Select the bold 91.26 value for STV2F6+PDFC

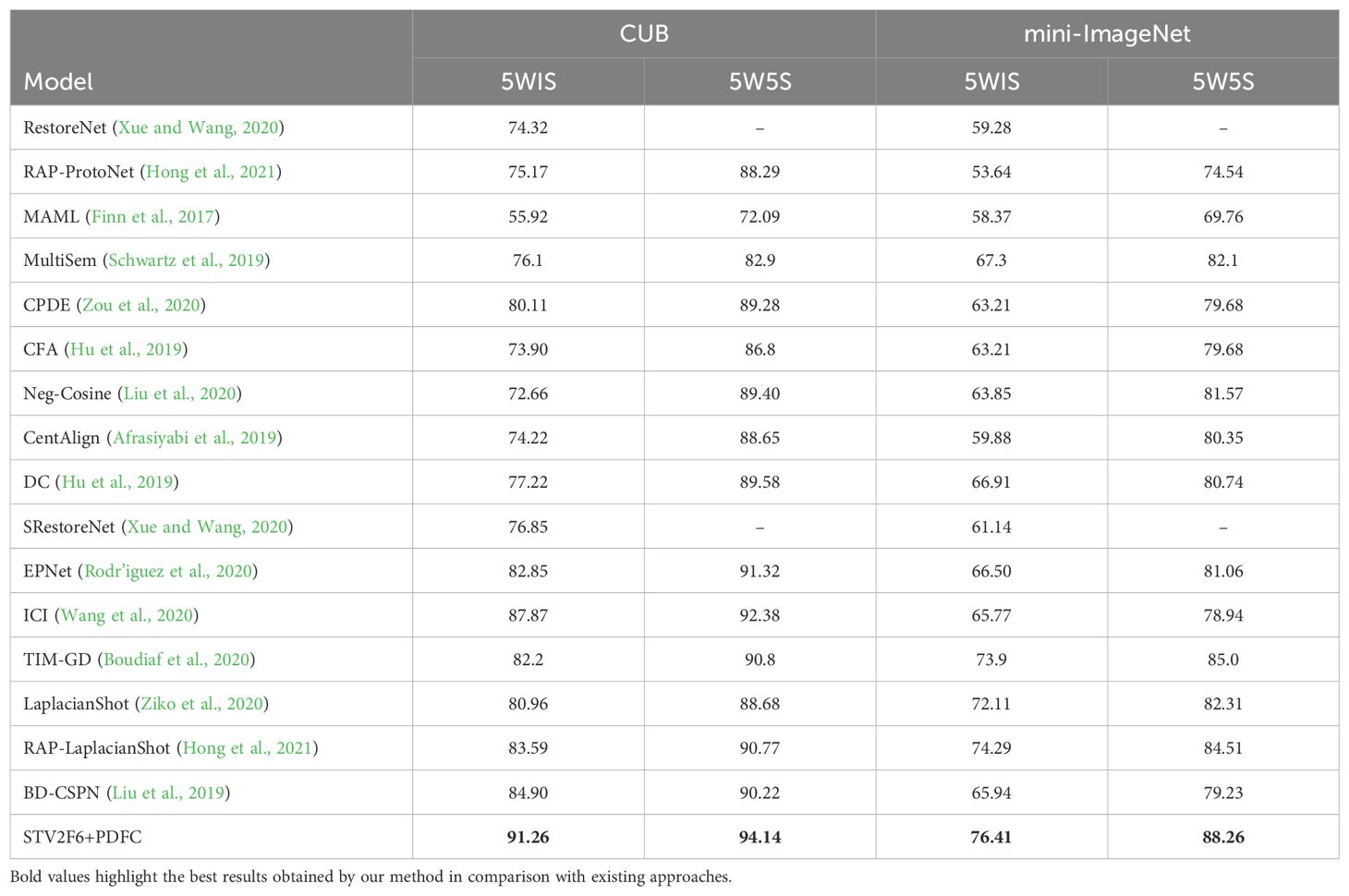[x=528, y=837]
